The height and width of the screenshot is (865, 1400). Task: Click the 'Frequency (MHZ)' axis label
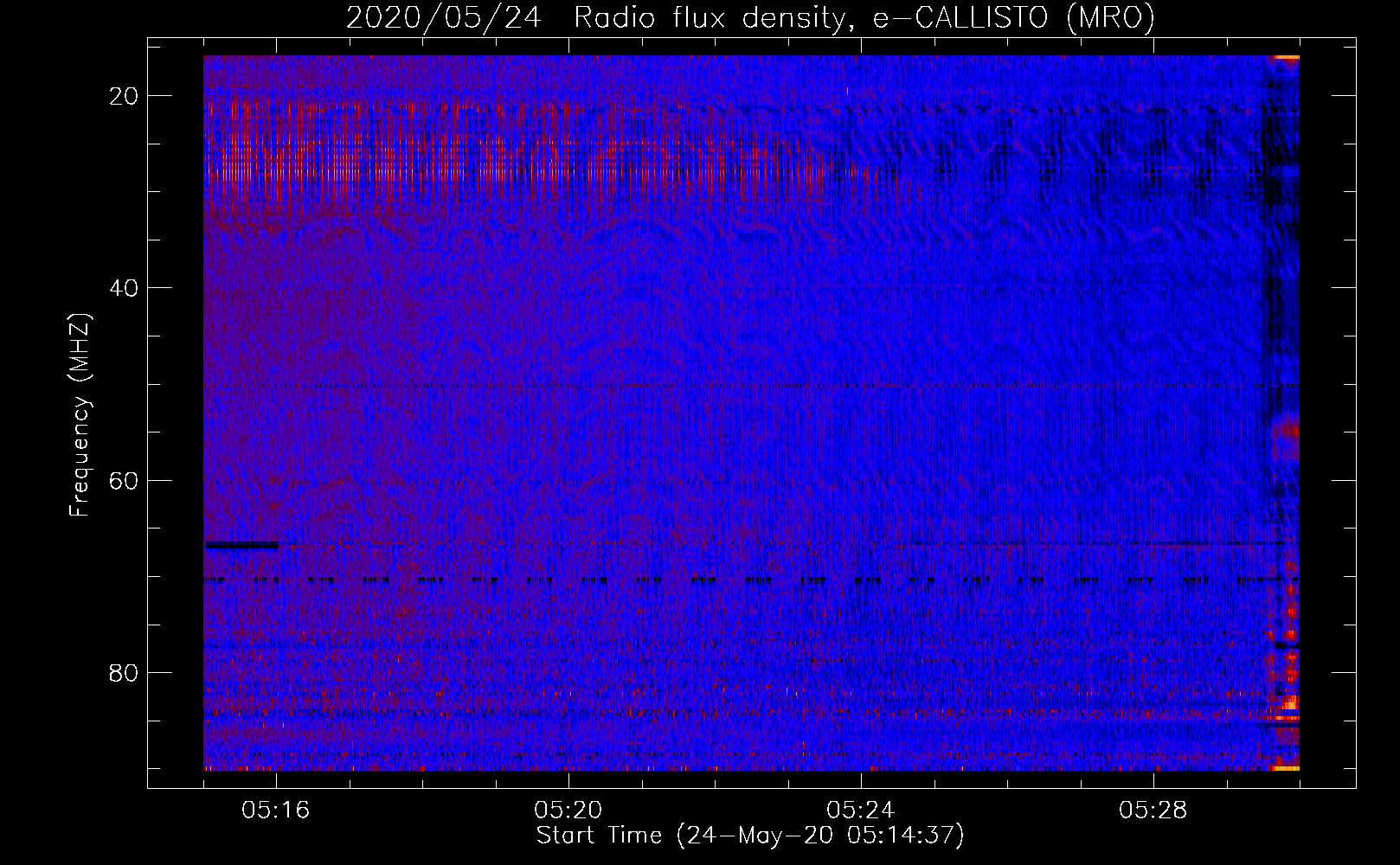point(80,415)
